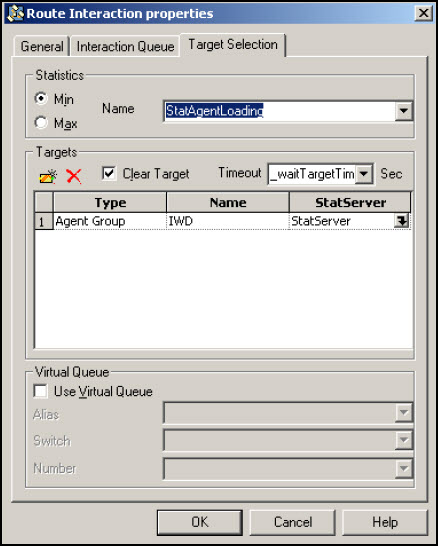This screenshot has height=546, width=438.
Task: Click the StatAgentLoading name input field
Action: click(279, 111)
